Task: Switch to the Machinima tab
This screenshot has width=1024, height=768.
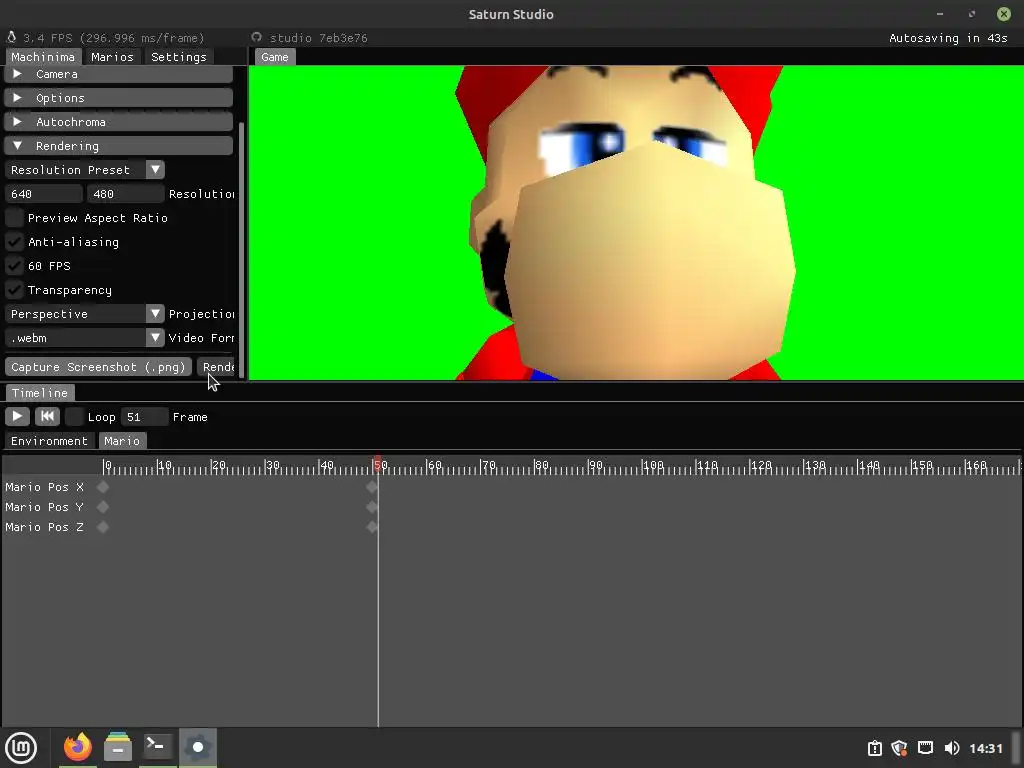Action: [x=43, y=57]
